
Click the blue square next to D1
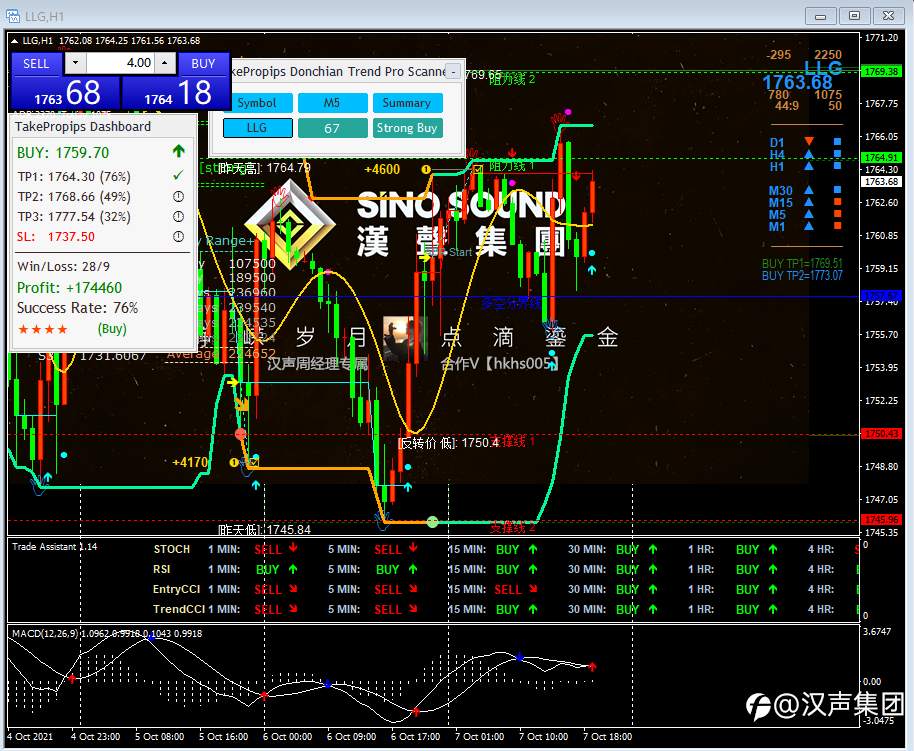pyautogui.click(x=838, y=142)
